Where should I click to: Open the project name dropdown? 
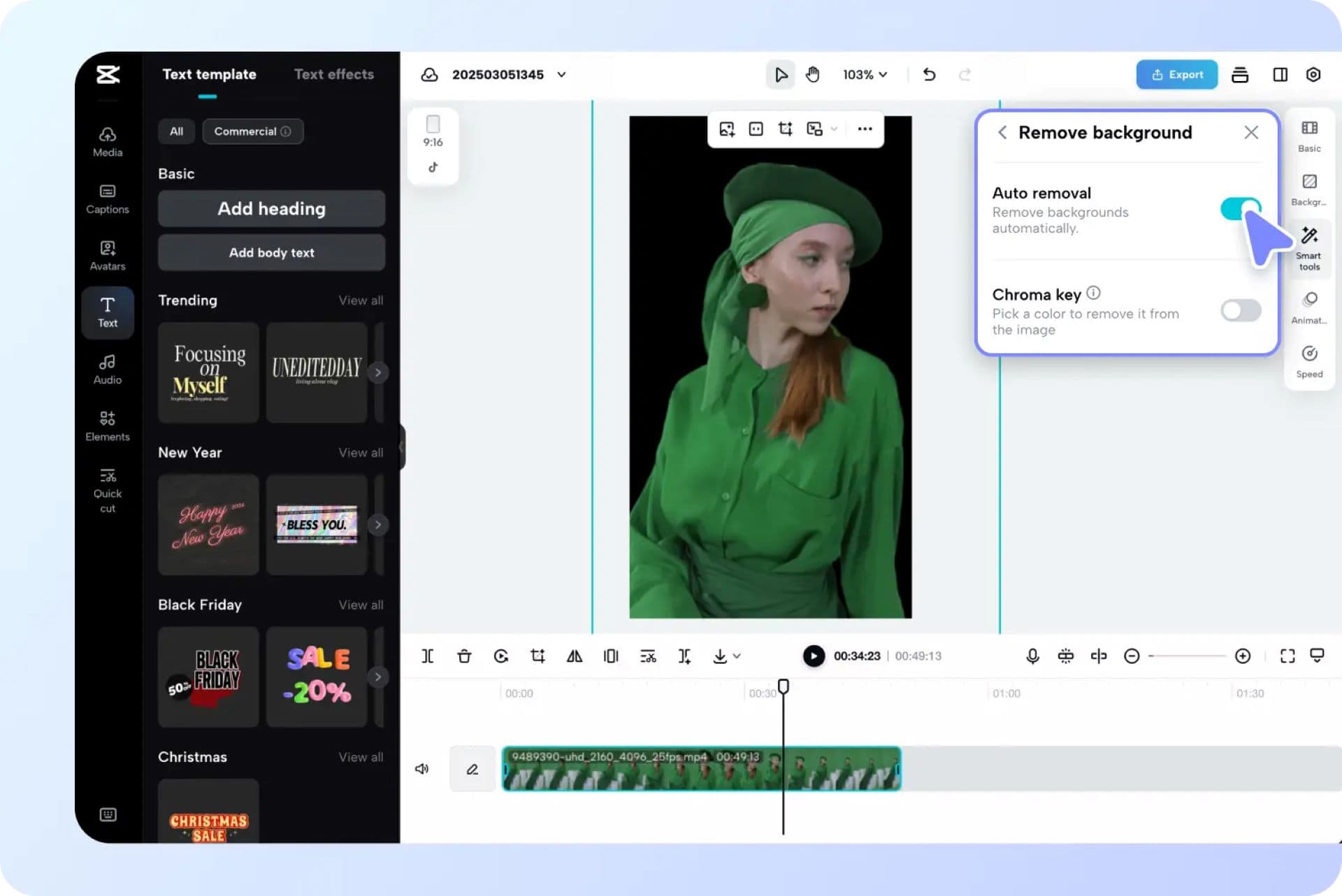tap(561, 74)
